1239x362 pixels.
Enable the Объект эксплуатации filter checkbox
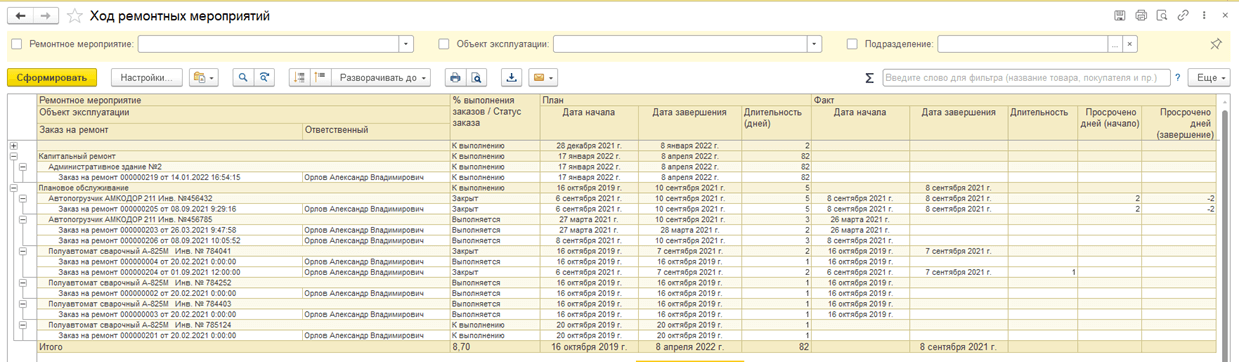tap(444, 44)
